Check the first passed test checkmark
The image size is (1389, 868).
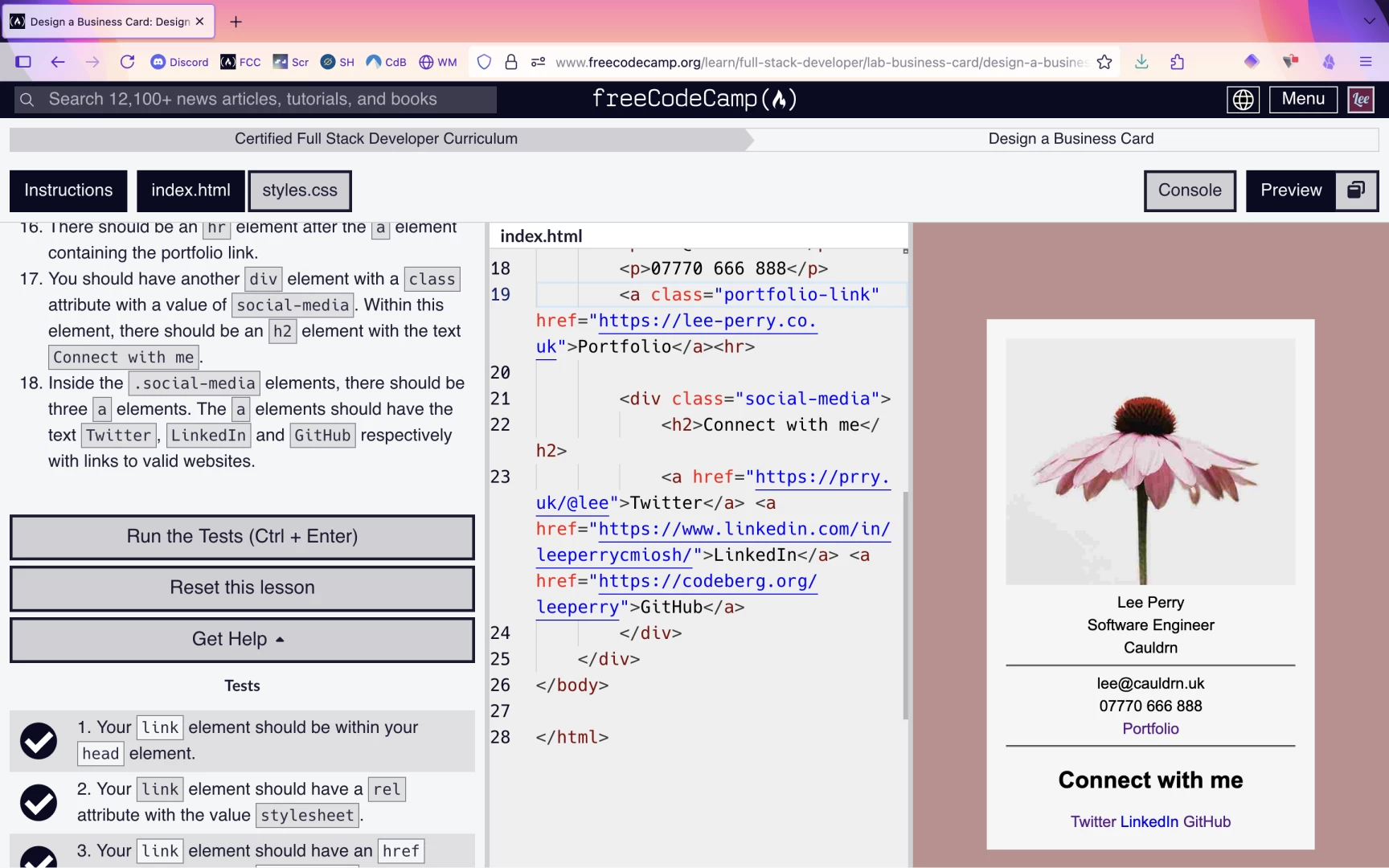[39, 740]
